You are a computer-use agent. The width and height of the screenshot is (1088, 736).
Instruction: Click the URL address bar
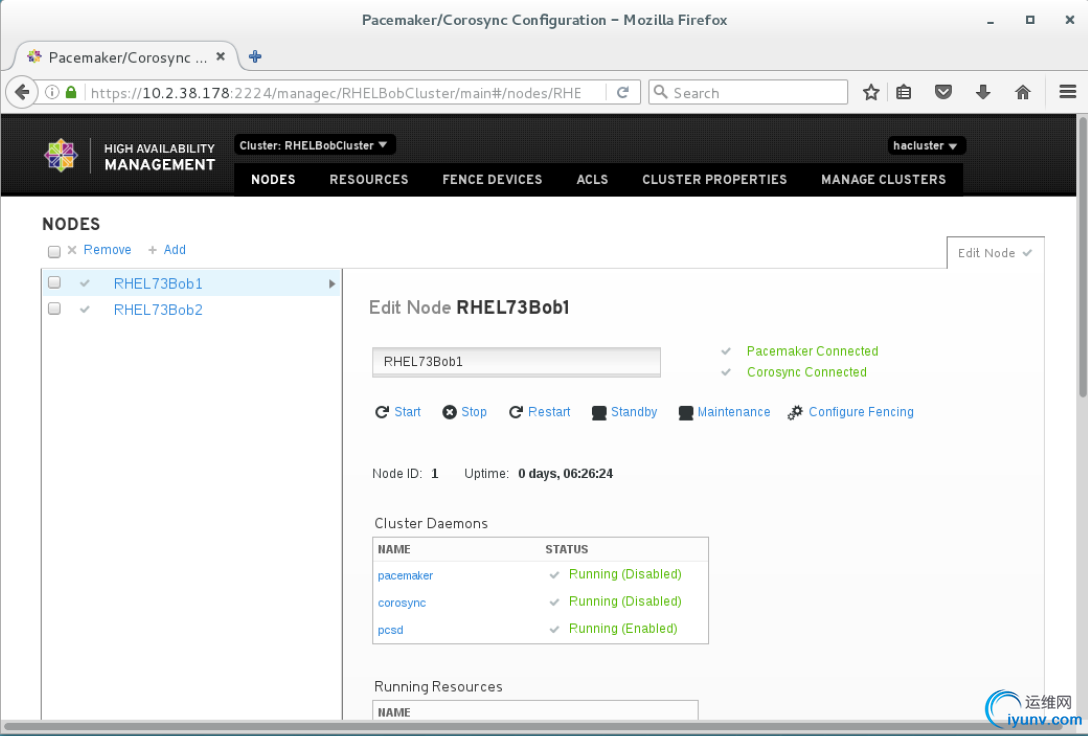coord(336,93)
